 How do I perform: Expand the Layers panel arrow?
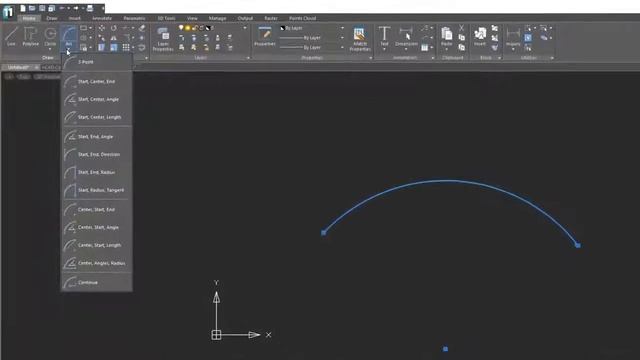pyautogui.click(x=248, y=58)
